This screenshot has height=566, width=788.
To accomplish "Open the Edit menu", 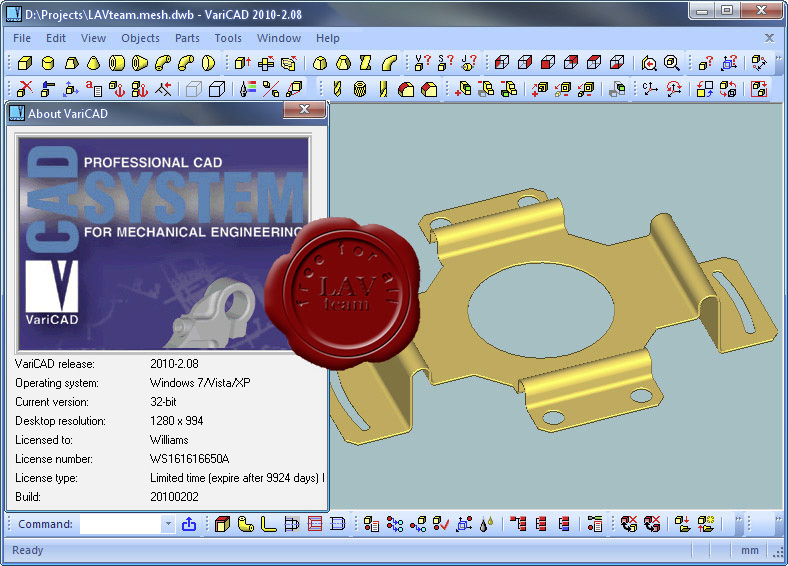I will pyautogui.click(x=56, y=38).
